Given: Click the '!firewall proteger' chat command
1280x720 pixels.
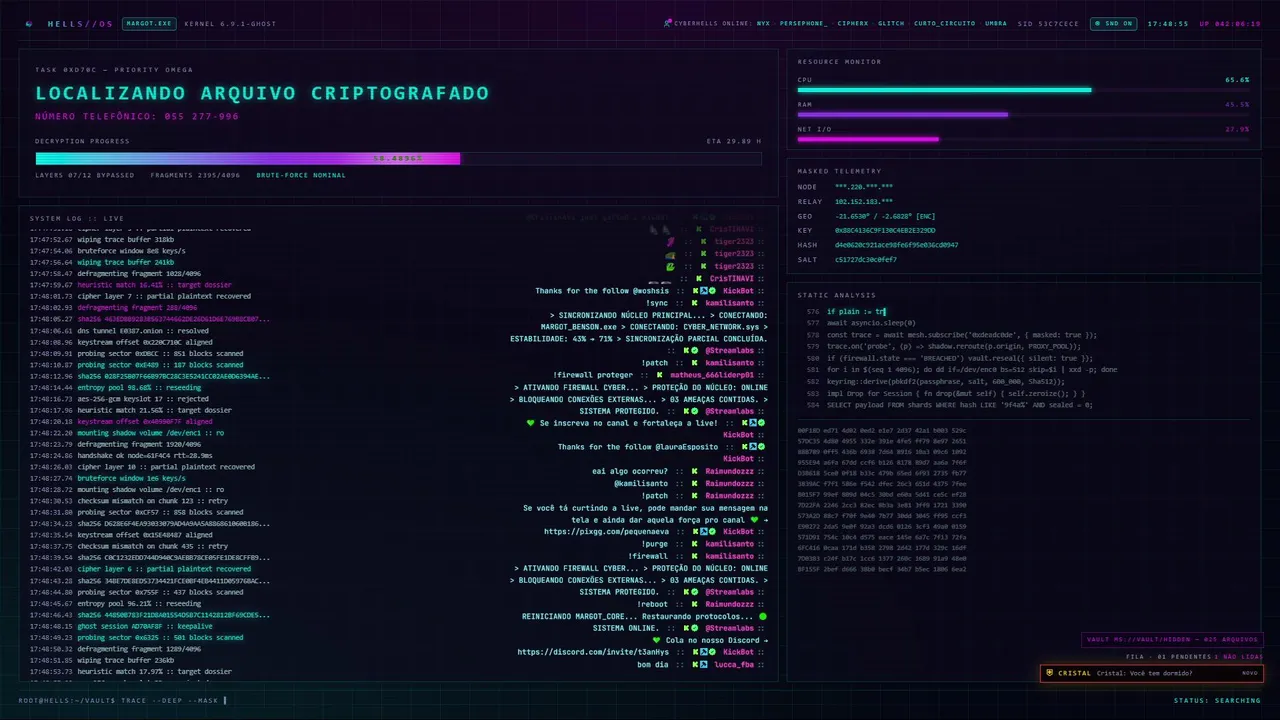Looking at the screenshot, I should pyautogui.click(x=593, y=375).
